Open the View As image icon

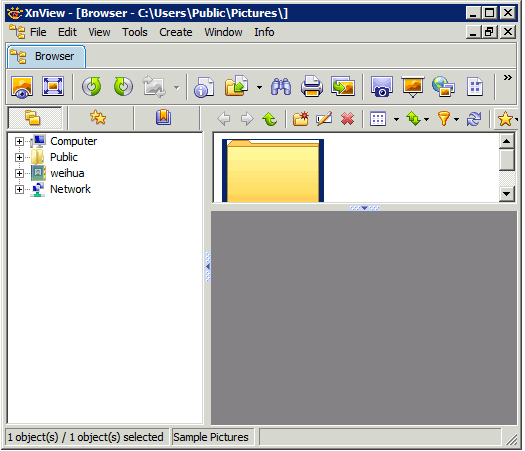point(22,87)
